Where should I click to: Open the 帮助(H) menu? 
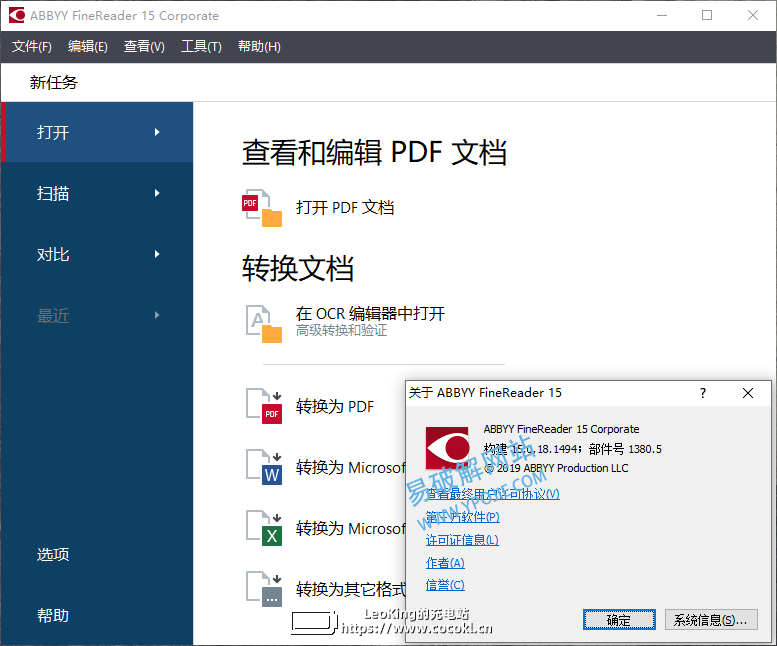(x=259, y=47)
